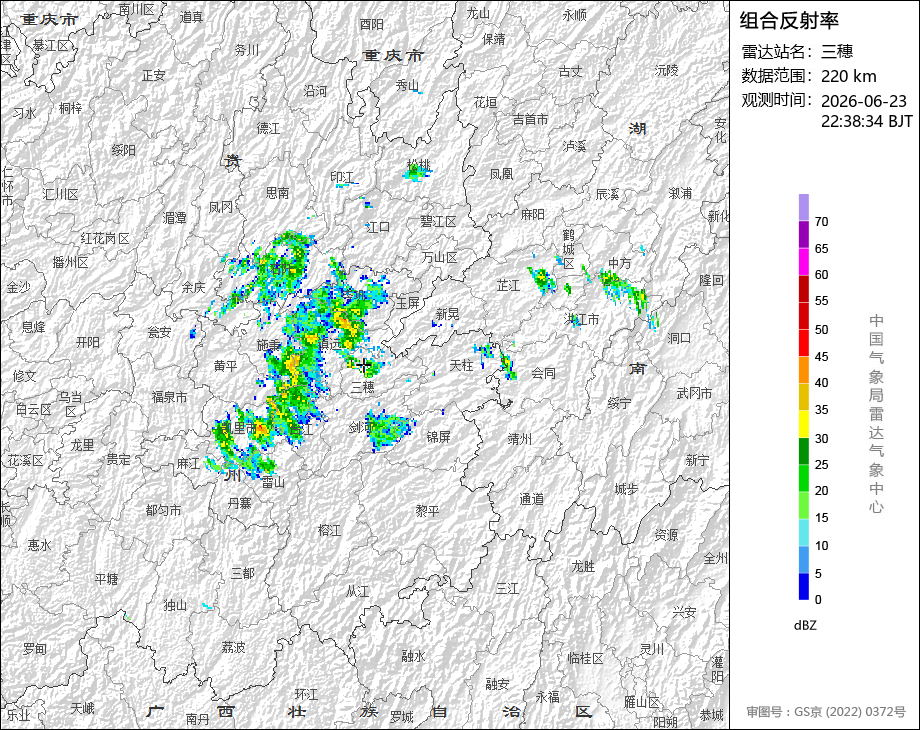920x730 pixels.
Task: Click the 新晃 county label
Action: pos(447,315)
